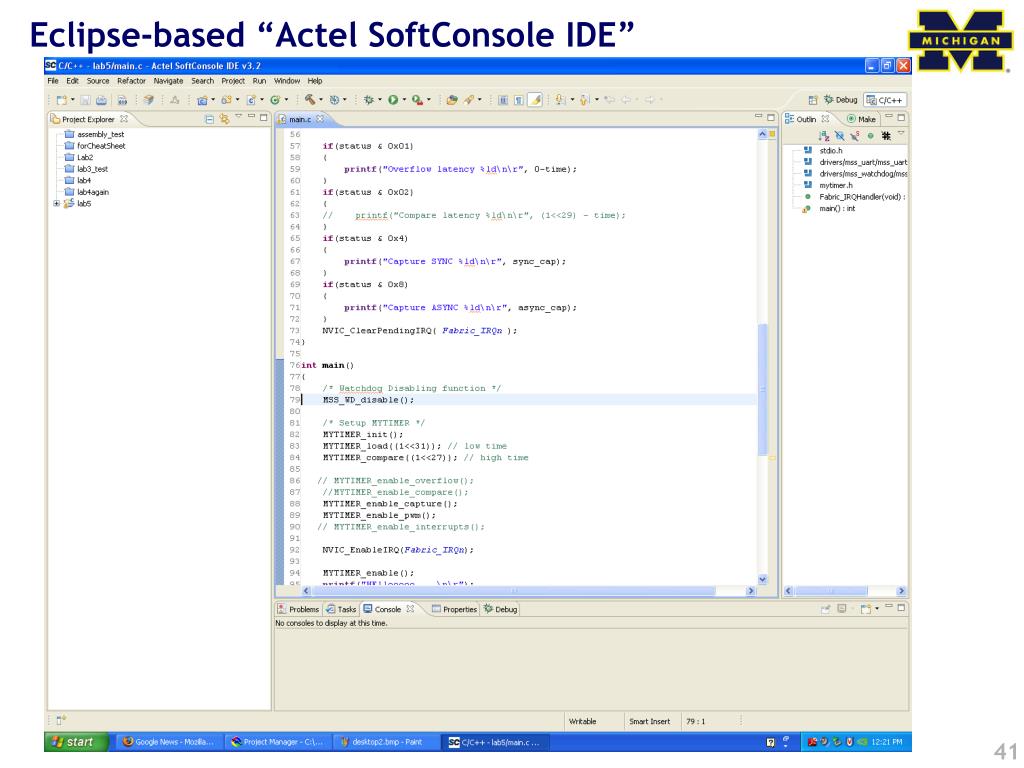Open the Project menu
The height and width of the screenshot is (768, 1024).
[x=233, y=81]
